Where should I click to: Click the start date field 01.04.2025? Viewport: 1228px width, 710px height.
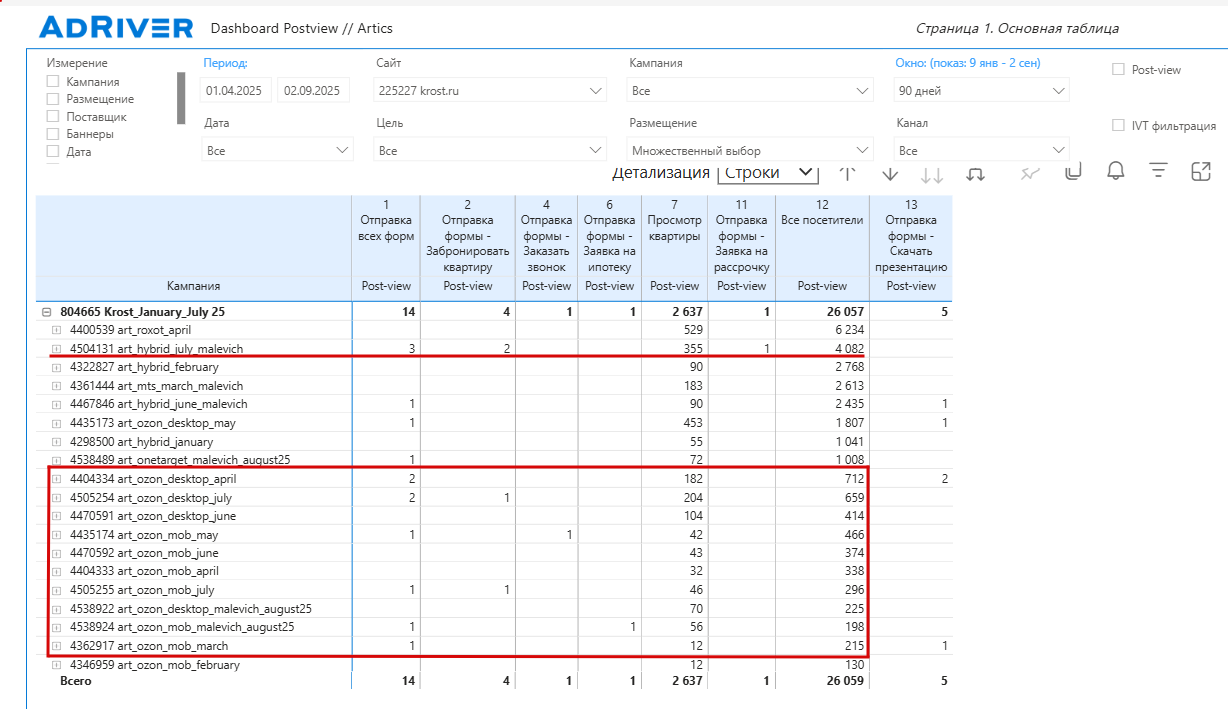click(x=236, y=91)
